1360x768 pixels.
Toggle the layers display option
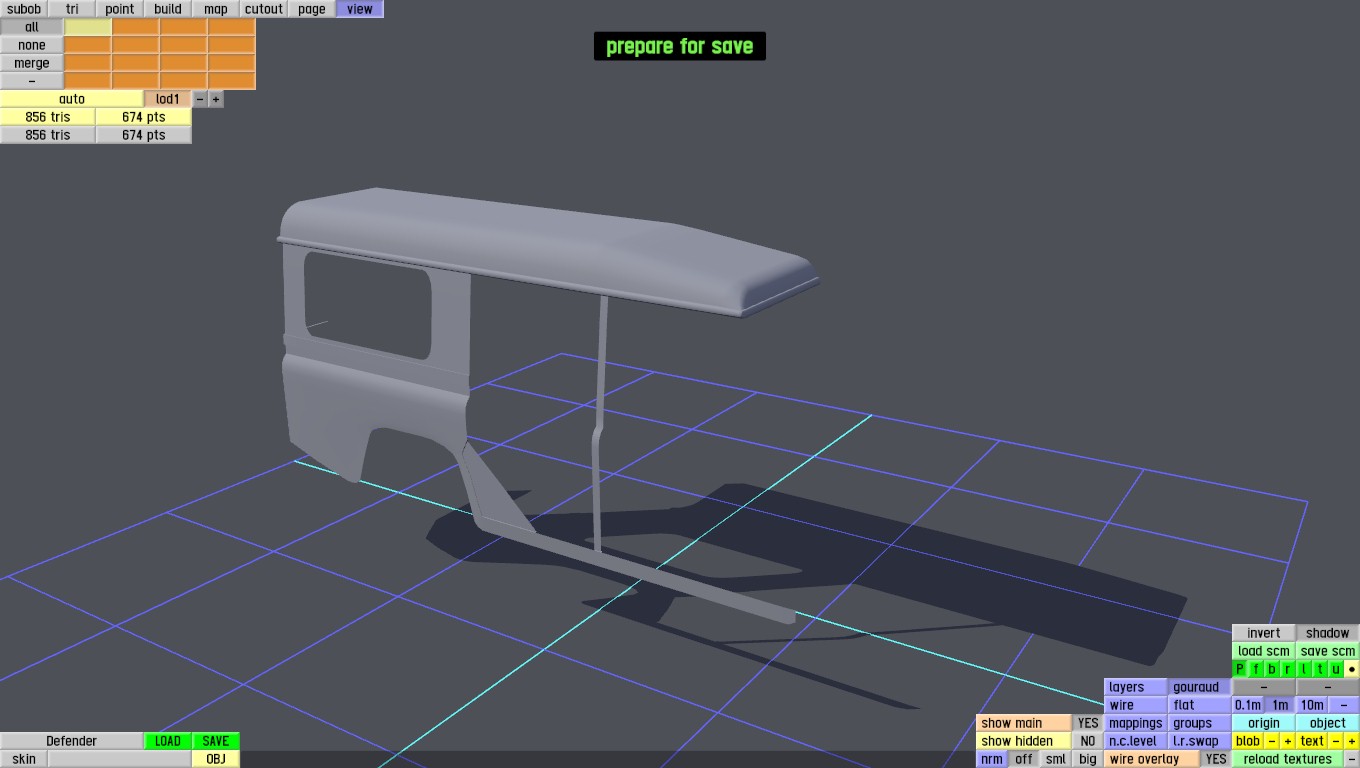click(1136, 687)
